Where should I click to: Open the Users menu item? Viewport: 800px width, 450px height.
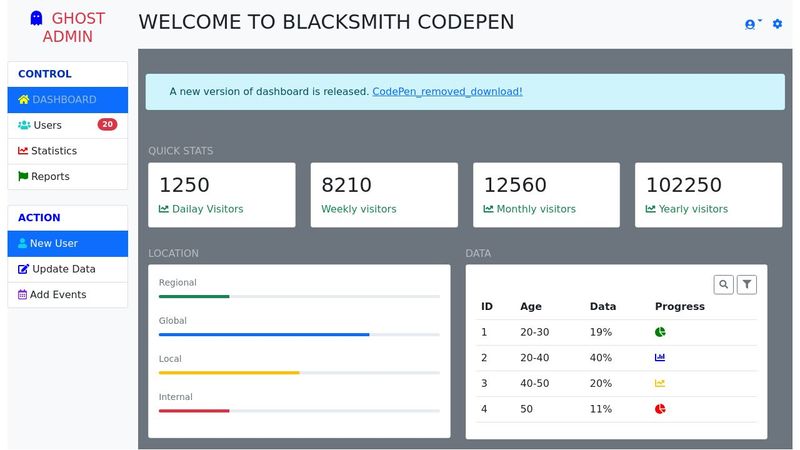point(47,125)
